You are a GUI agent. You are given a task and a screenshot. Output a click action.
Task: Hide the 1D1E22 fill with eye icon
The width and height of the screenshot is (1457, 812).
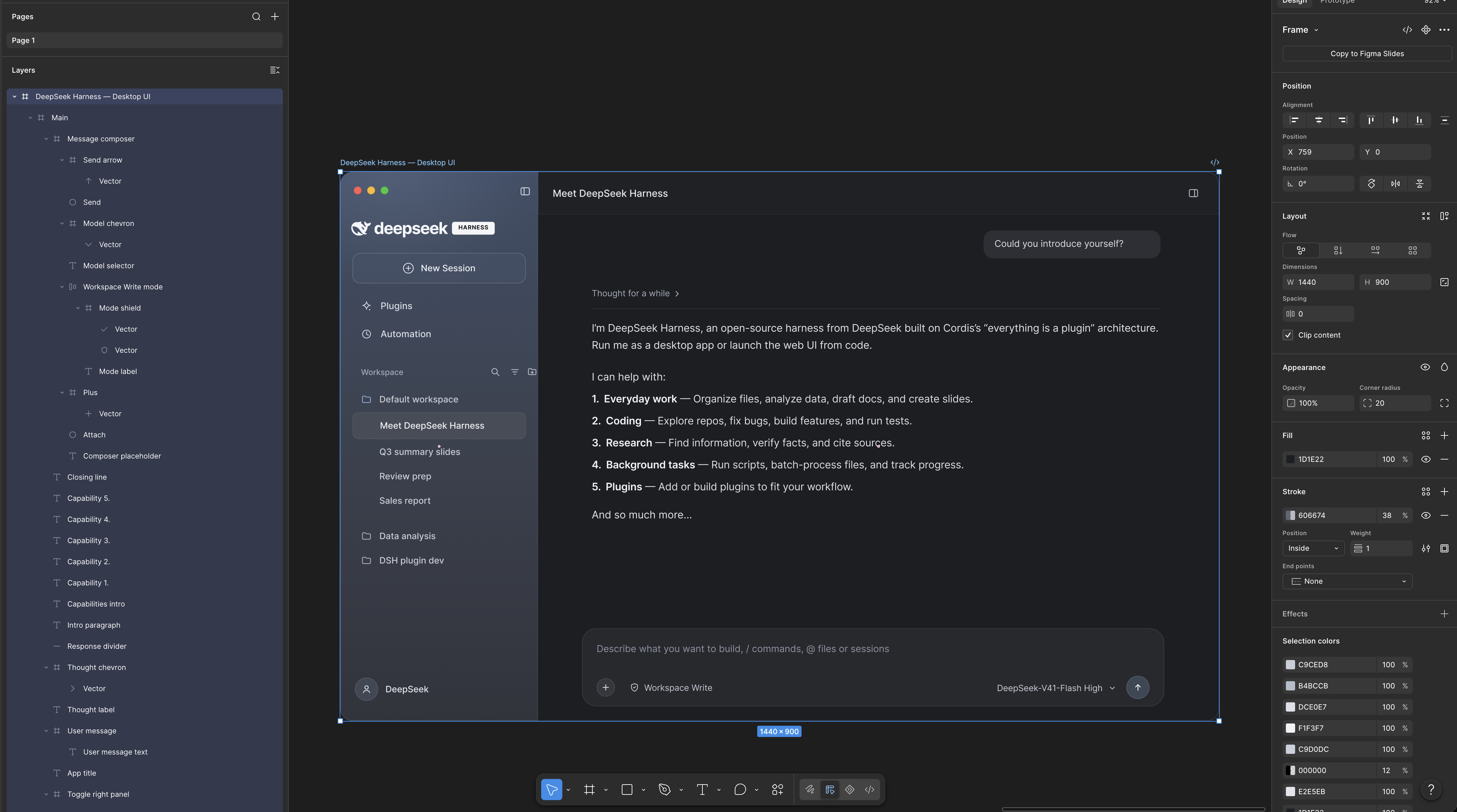(x=1425, y=459)
